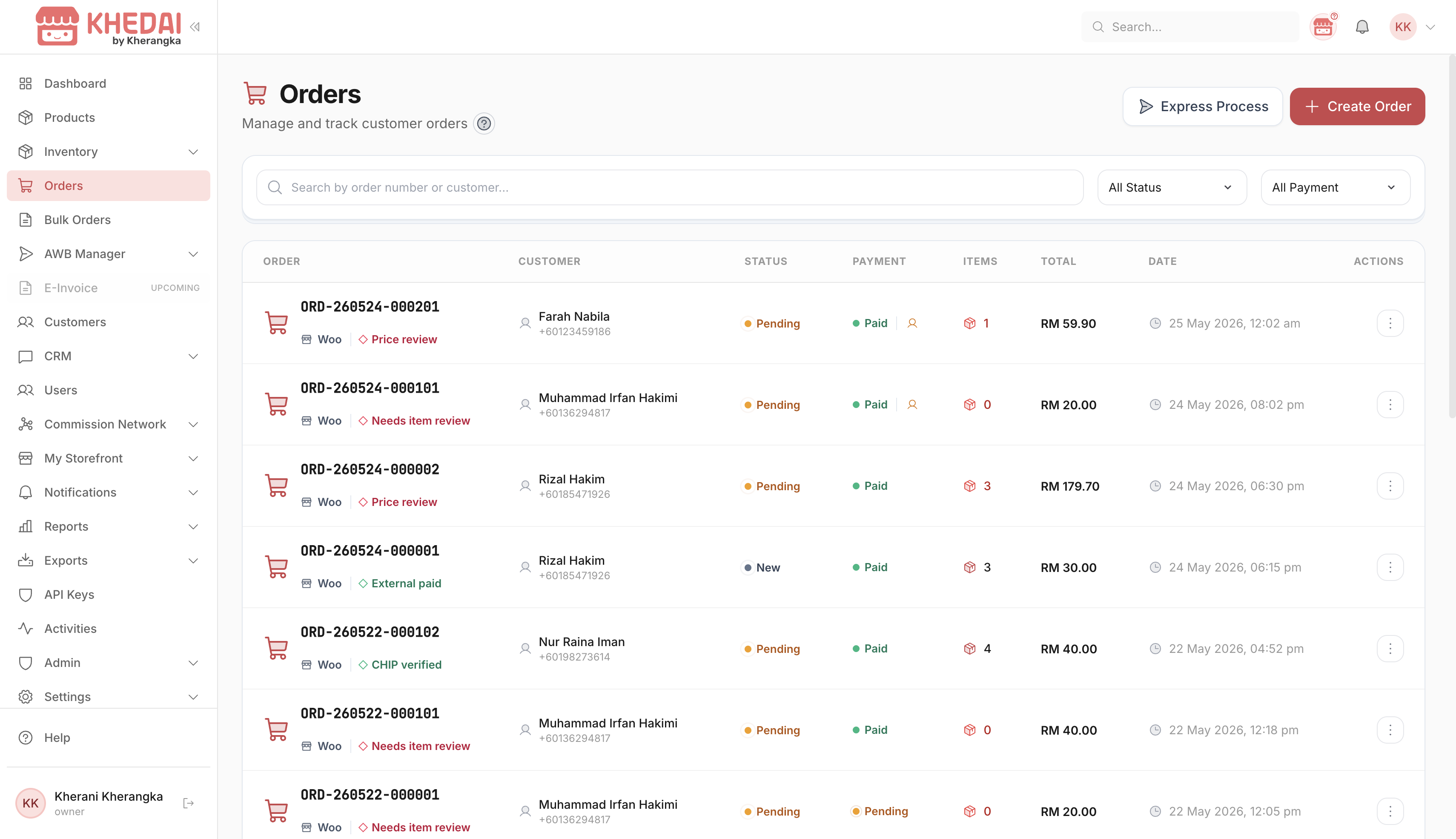This screenshot has height=839, width=1456.
Task: Click the Create Order button
Action: pyautogui.click(x=1357, y=106)
